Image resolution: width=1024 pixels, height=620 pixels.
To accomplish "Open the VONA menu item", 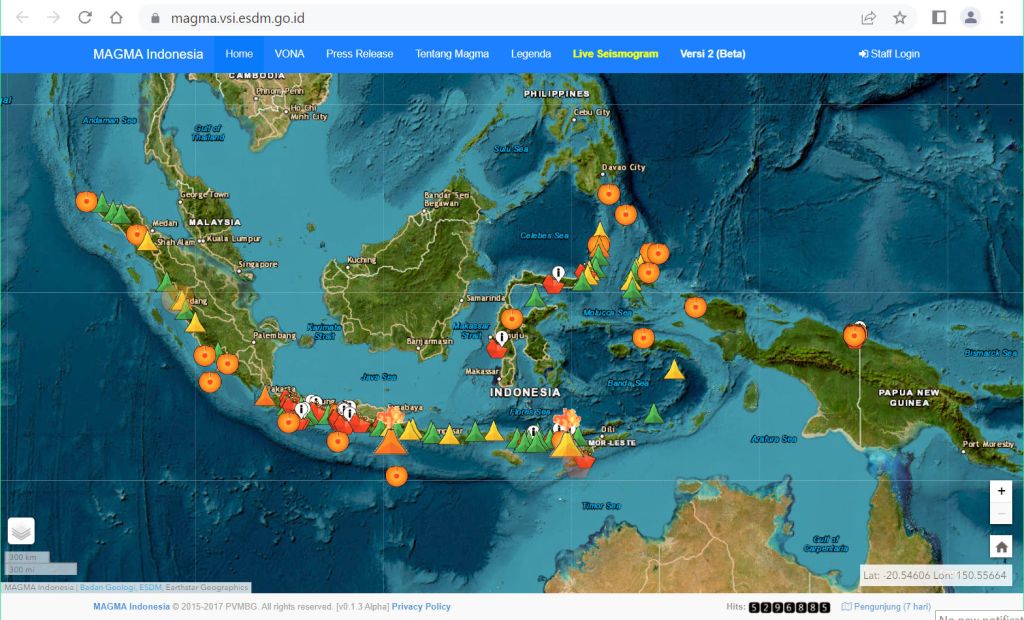I will click(x=289, y=54).
